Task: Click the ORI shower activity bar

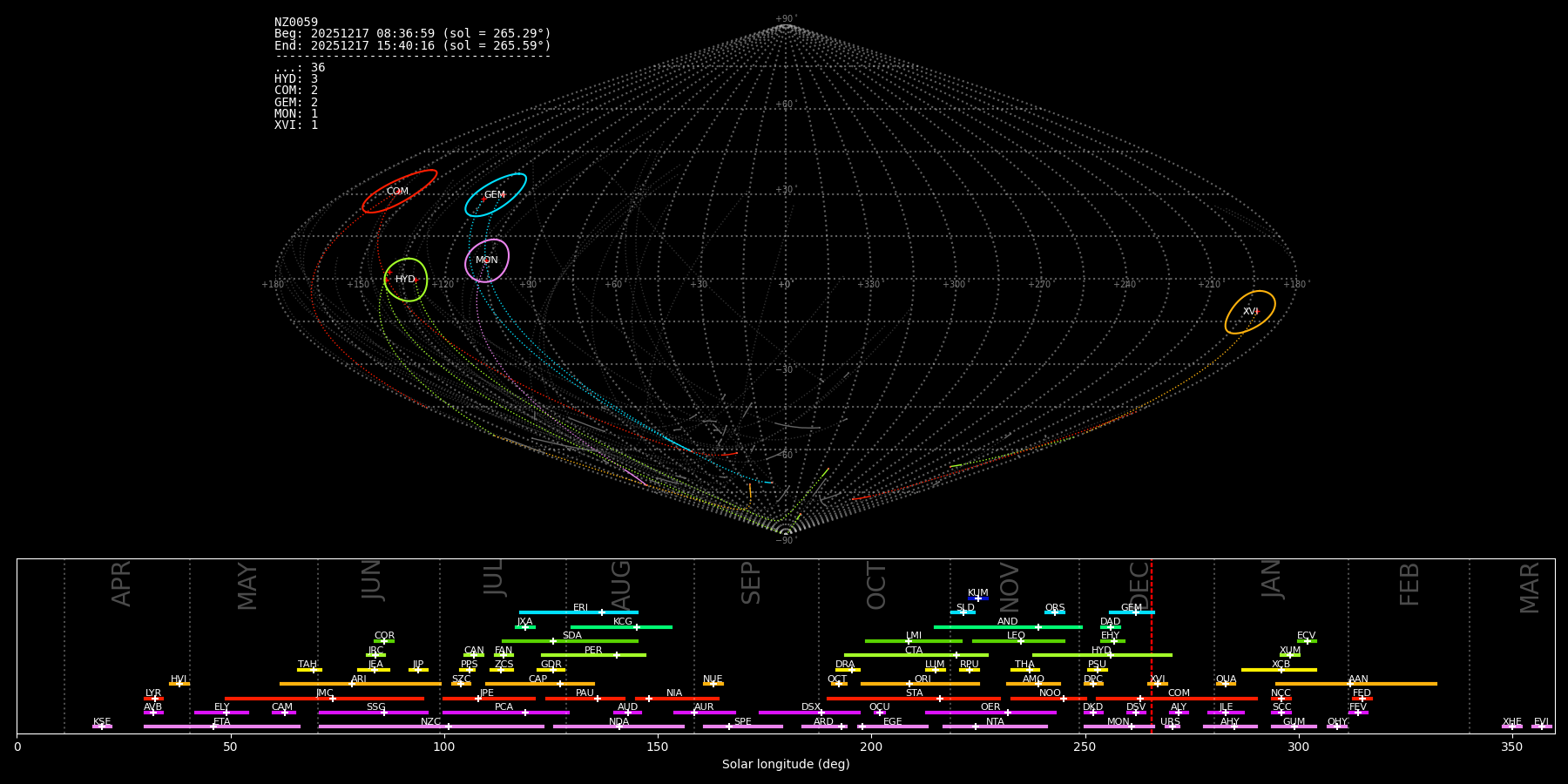Action: tap(920, 684)
